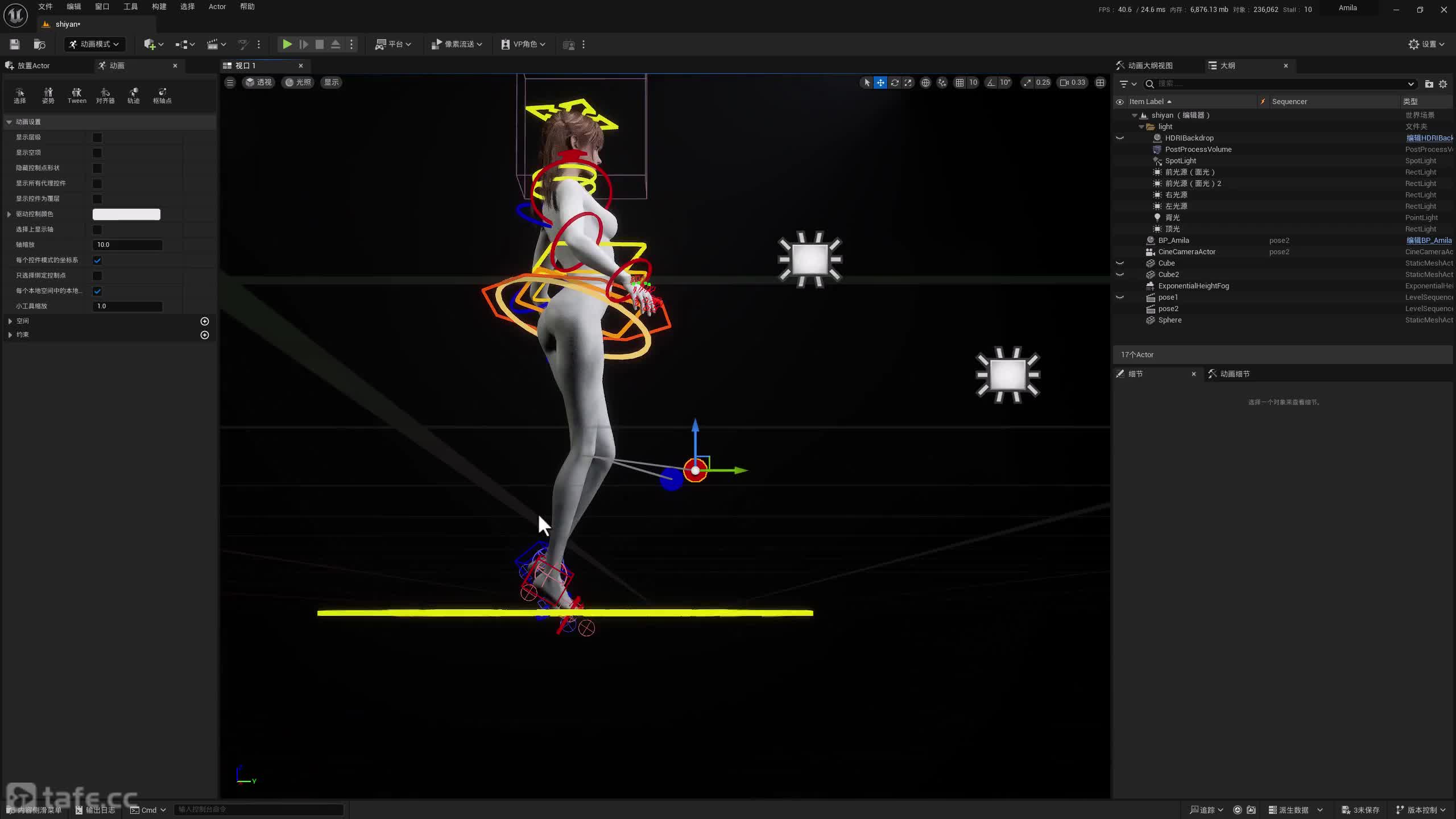Open the 设置 settings dropdown
This screenshot has height=819, width=1456.
1426,44
